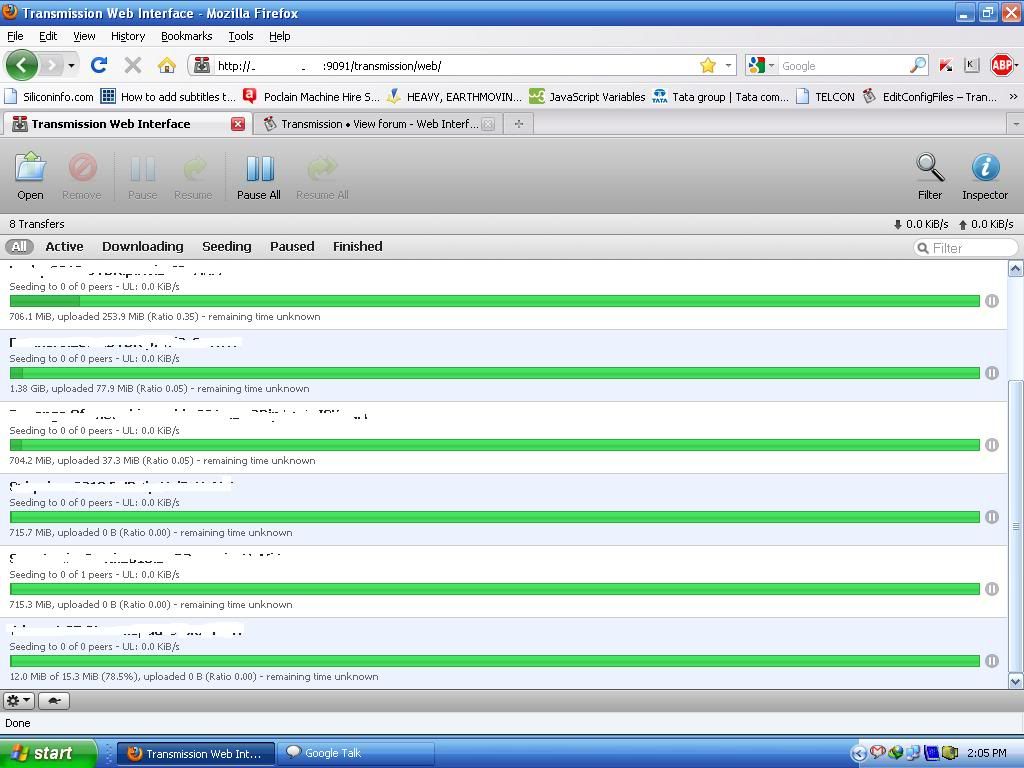Open the Inspector info panel
The image size is (1024, 768).
(985, 176)
